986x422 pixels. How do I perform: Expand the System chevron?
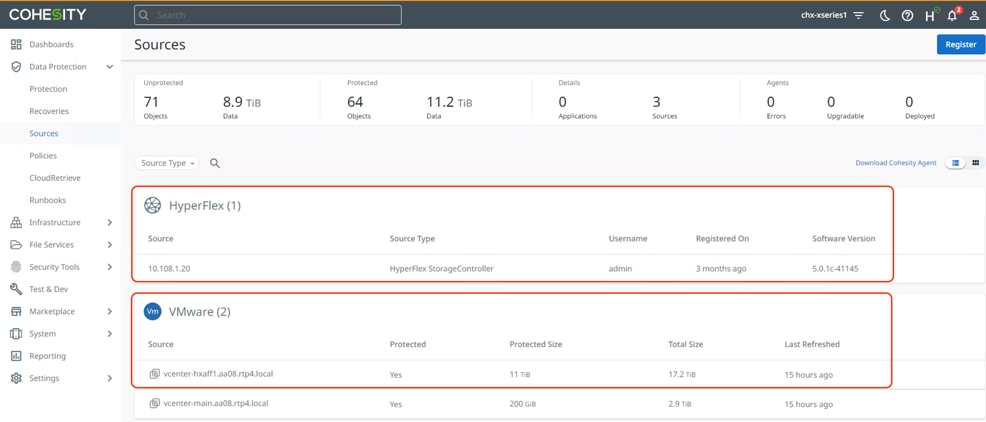tap(109, 334)
